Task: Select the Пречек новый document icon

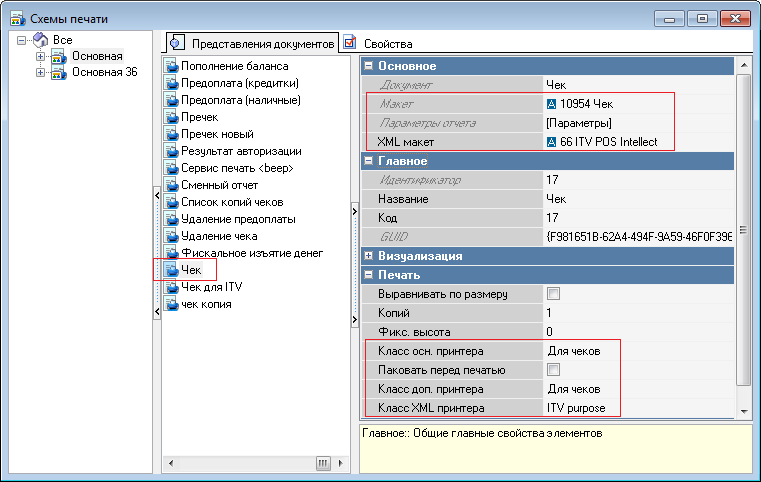Action: [x=171, y=134]
